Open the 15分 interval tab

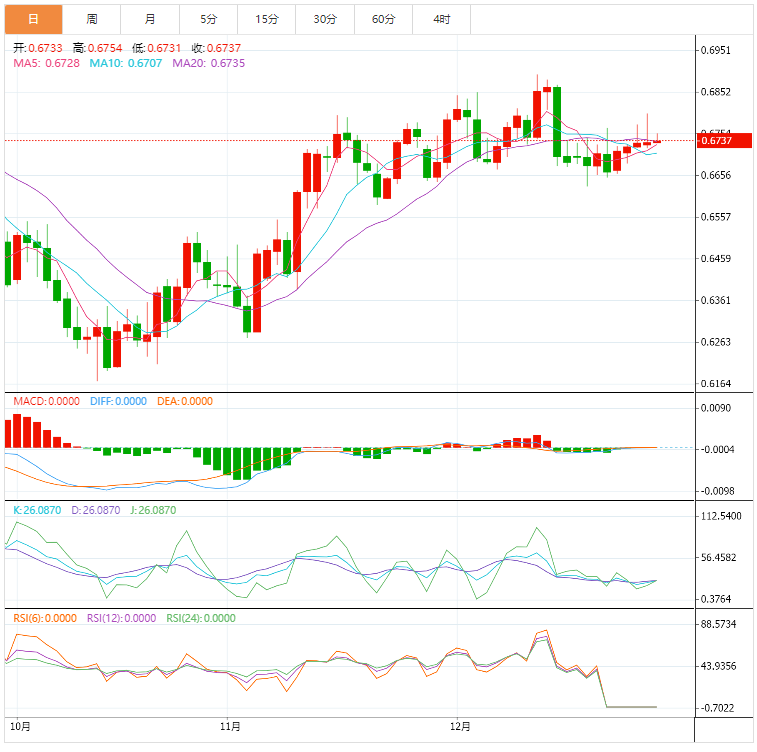pyautogui.click(x=267, y=19)
